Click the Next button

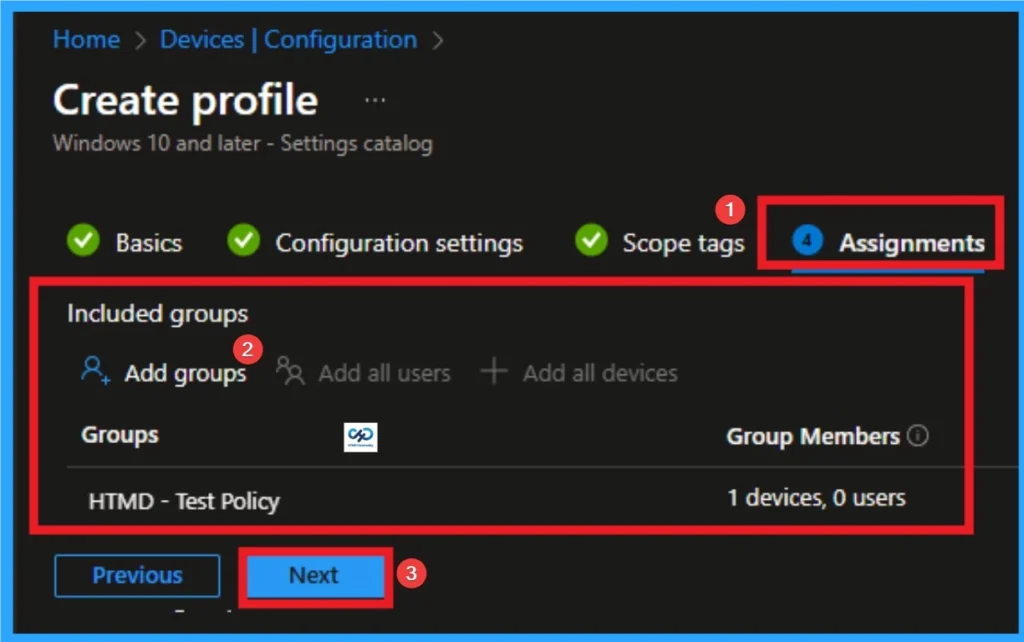[x=314, y=575]
